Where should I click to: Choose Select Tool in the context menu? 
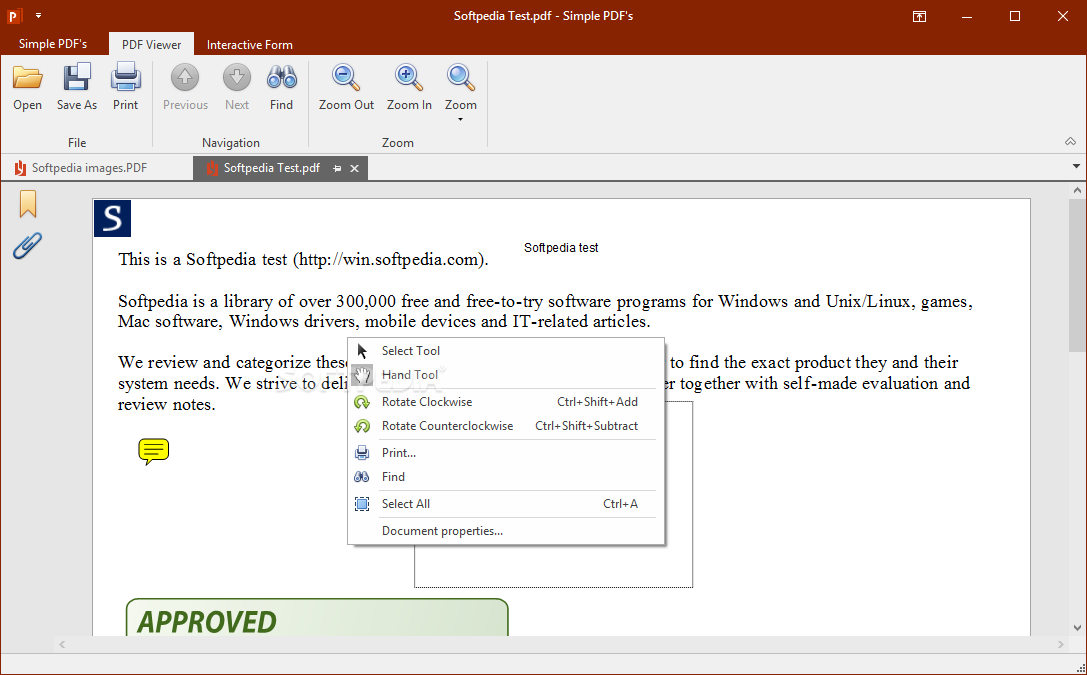click(x=506, y=351)
